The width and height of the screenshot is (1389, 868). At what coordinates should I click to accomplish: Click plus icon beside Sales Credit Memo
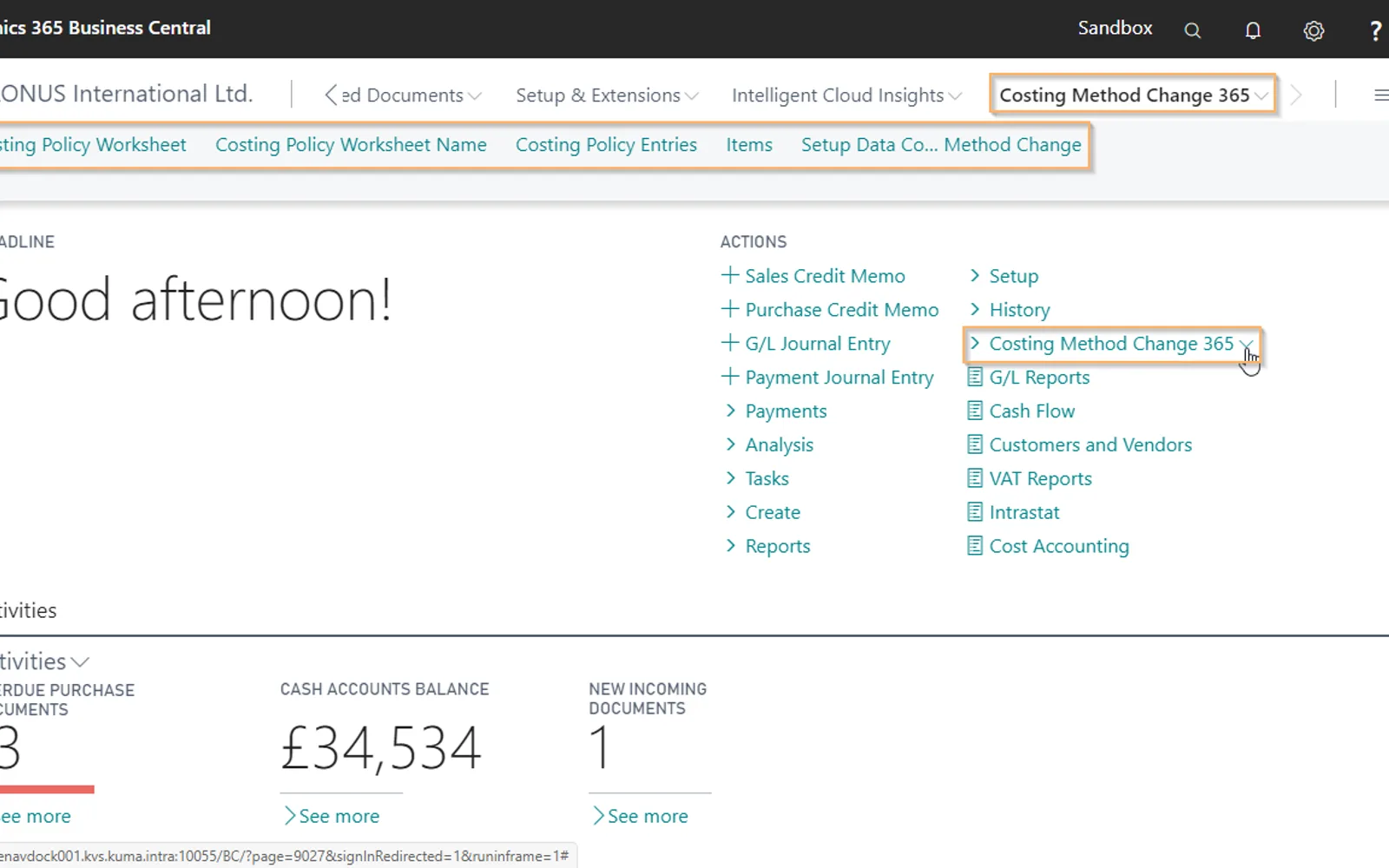tap(730, 275)
